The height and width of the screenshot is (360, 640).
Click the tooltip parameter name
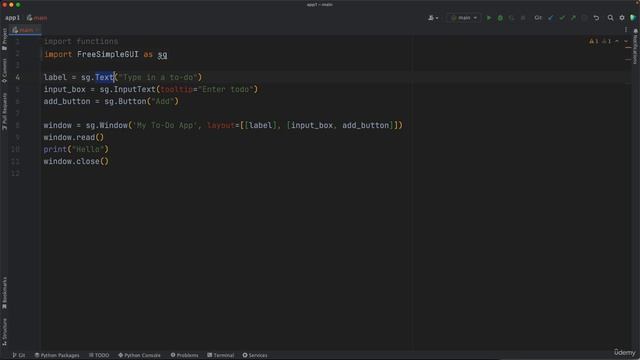click(x=176, y=89)
